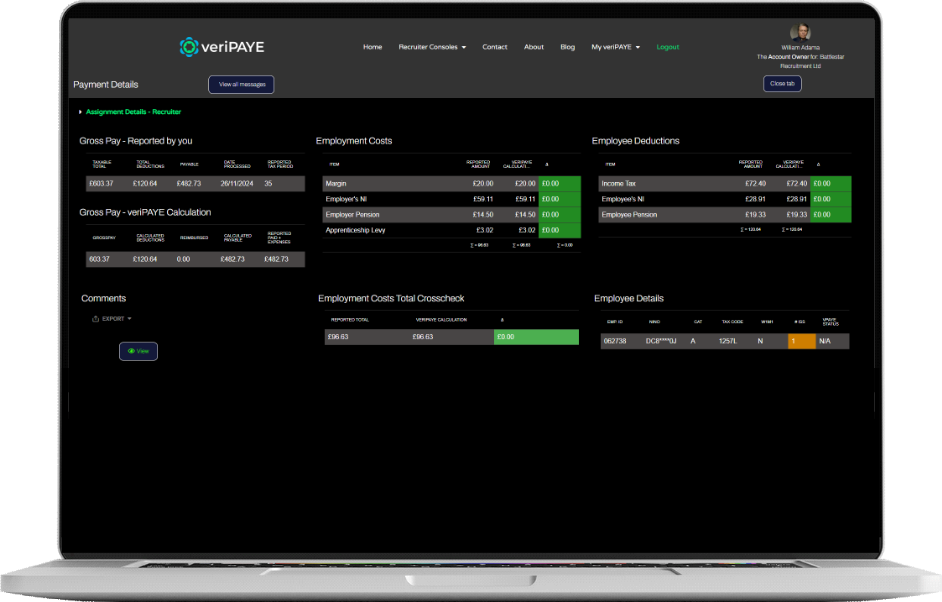The width and height of the screenshot is (942, 602).
Task: Open the Blog link in navigation
Action: tap(567, 47)
